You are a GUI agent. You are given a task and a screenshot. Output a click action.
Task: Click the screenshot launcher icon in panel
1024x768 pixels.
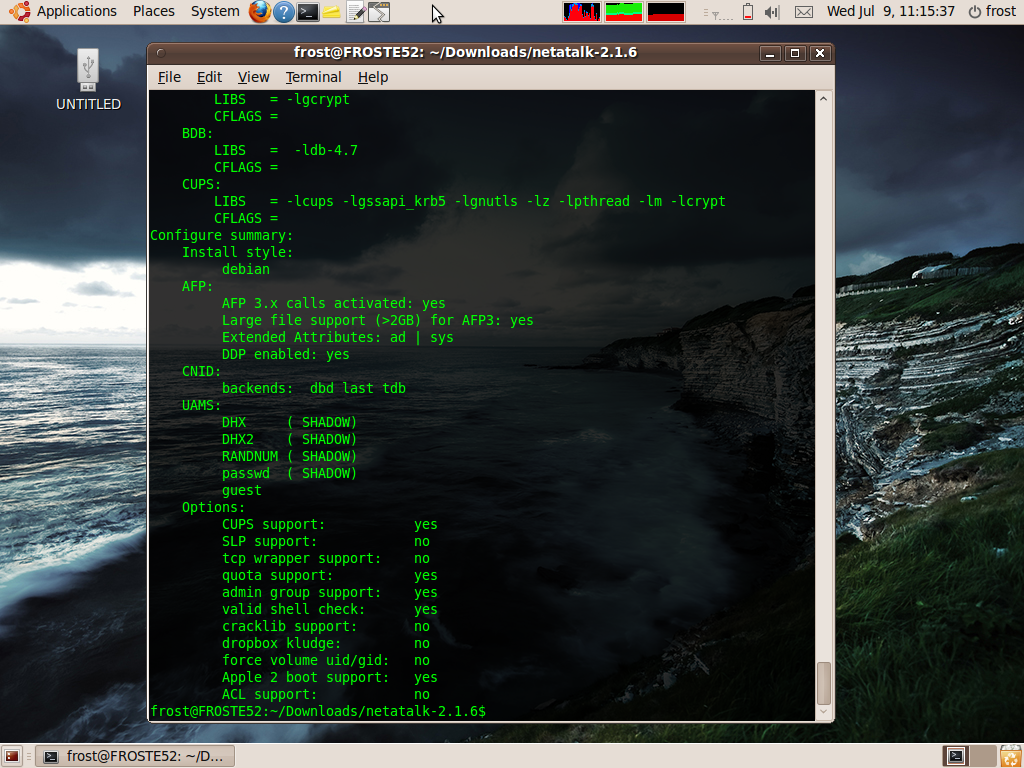coord(379,12)
